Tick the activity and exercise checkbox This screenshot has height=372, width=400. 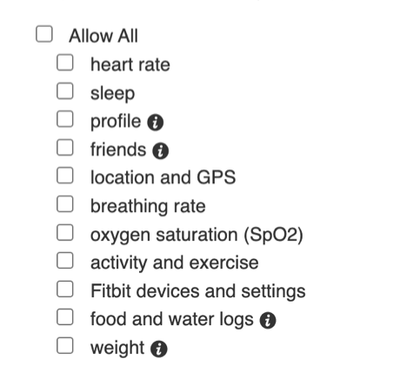[65, 260]
